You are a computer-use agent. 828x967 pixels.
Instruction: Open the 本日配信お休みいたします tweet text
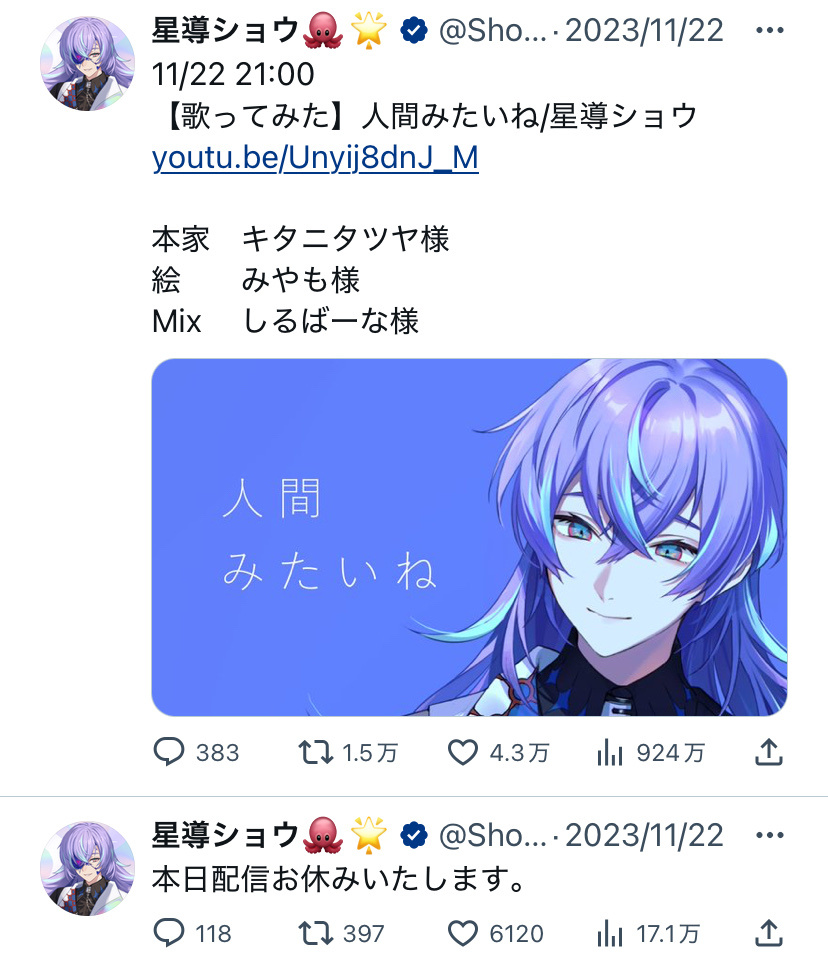pyautogui.click(x=338, y=879)
